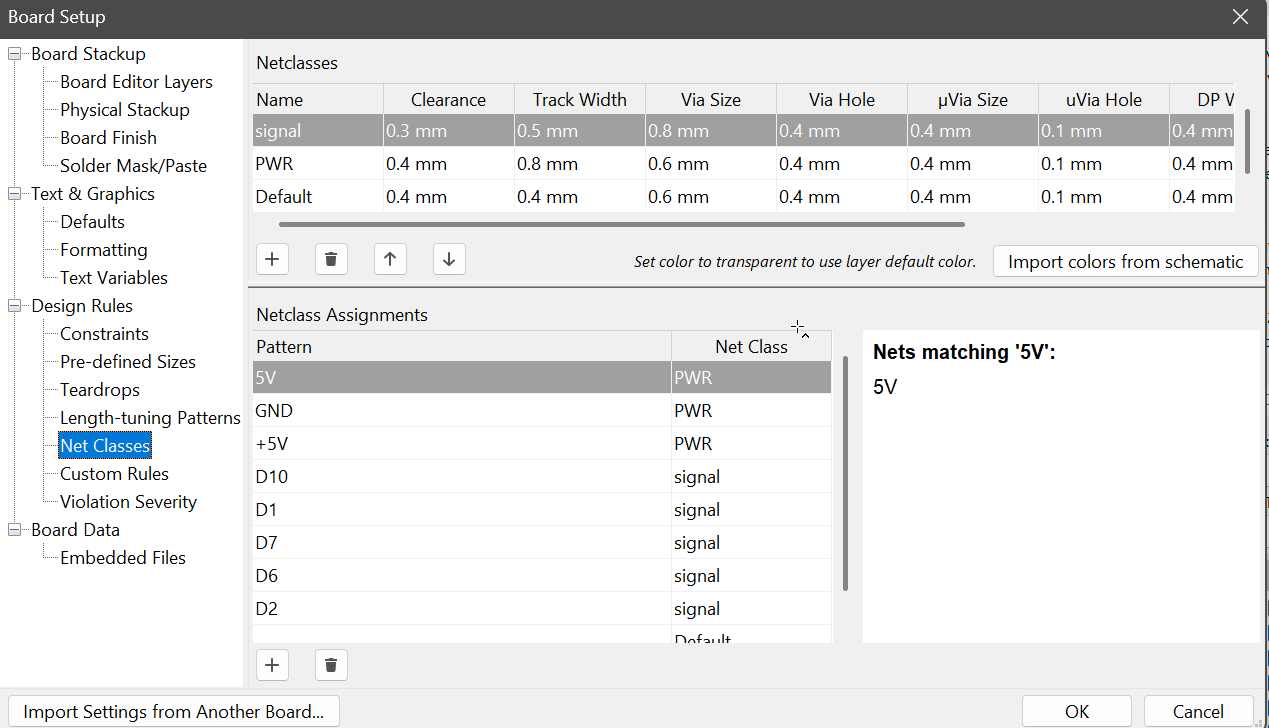
Task: Open Board Editor Layers page
Action: 136,82
